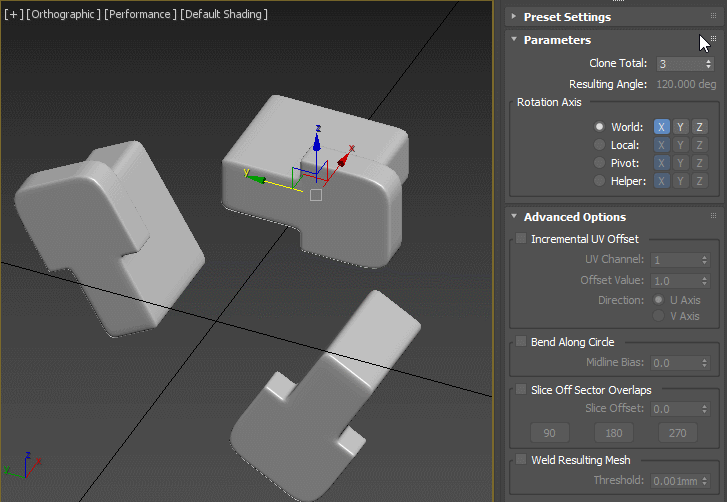
Task: Expand the Preset Settings rollout
Action: pyautogui.click(x=514, y=17)
